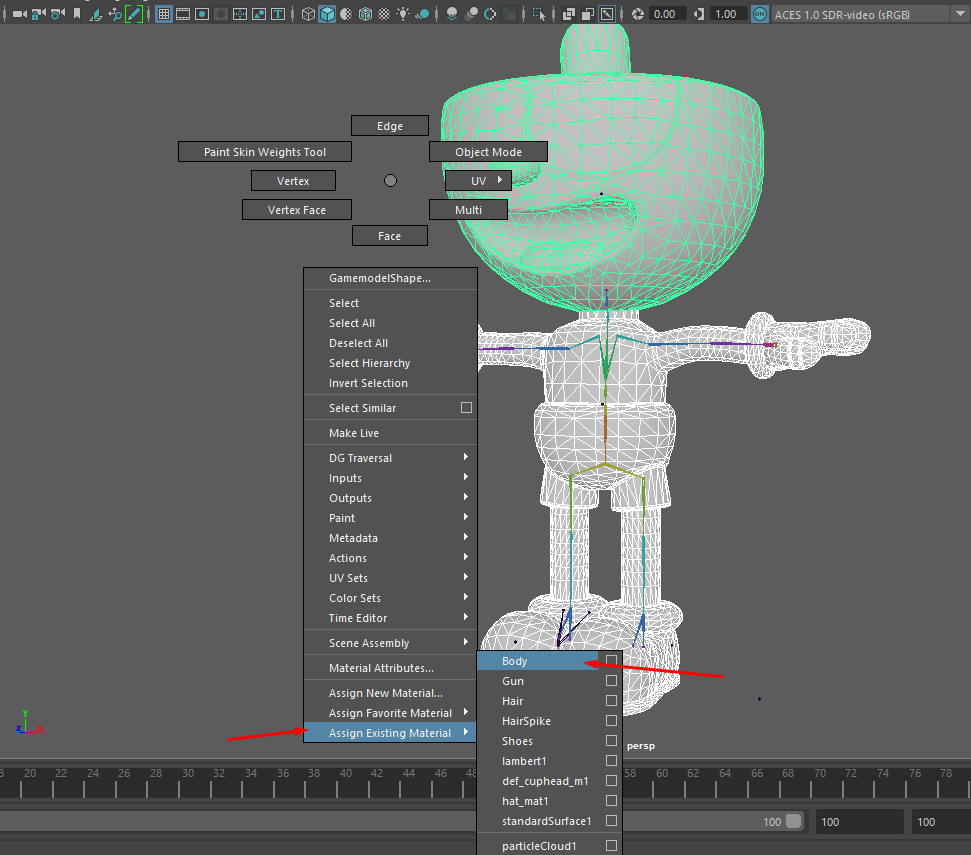
Task: Toggle the film gate icon
Action: click(183, 14)
